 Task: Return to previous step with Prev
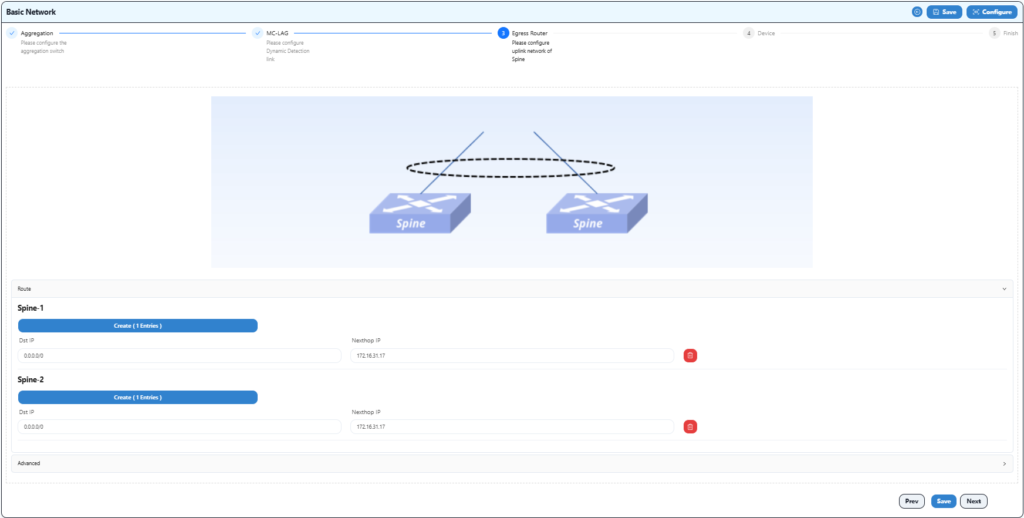(x=911, y=501)
